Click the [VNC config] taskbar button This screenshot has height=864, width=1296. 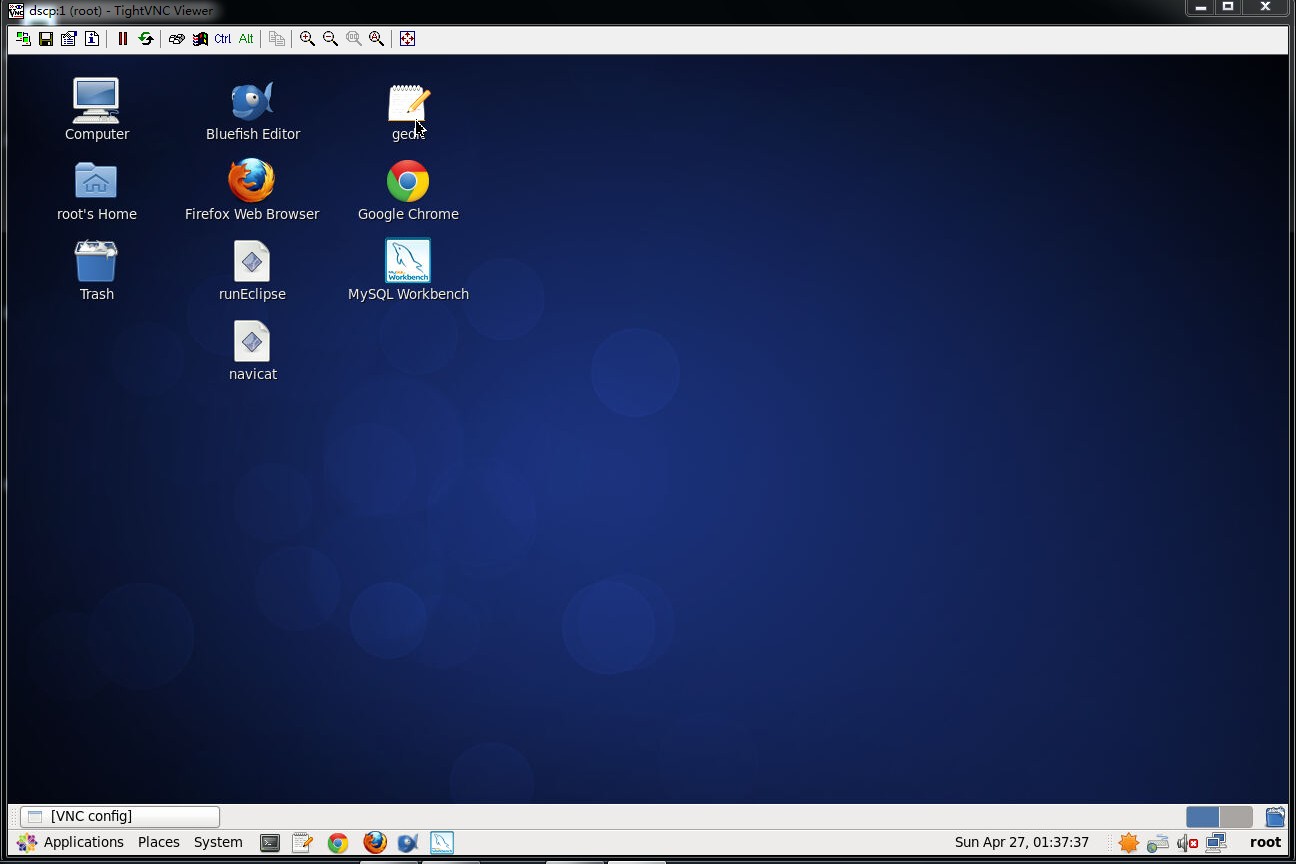(120, 816)
